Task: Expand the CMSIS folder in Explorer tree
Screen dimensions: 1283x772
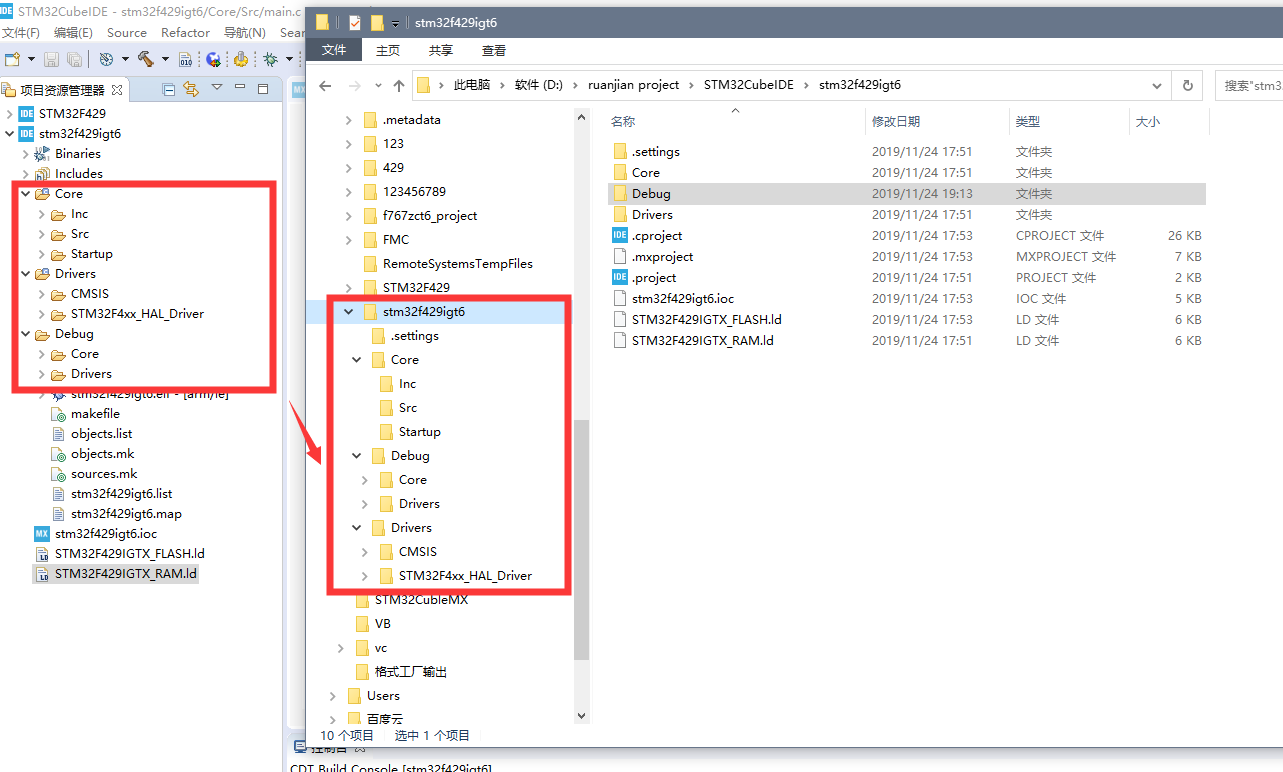Action: [364, 551]
